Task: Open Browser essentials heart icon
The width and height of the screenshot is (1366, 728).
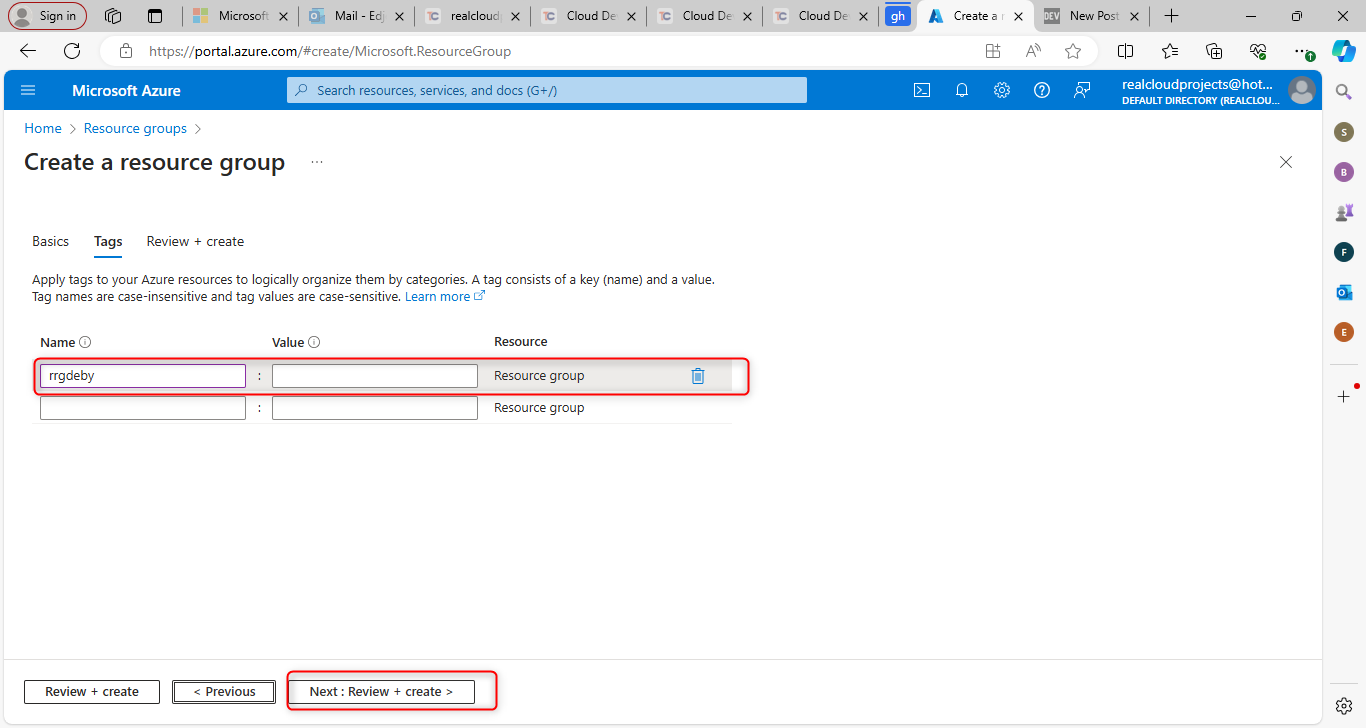Action: coord(1258,51)
